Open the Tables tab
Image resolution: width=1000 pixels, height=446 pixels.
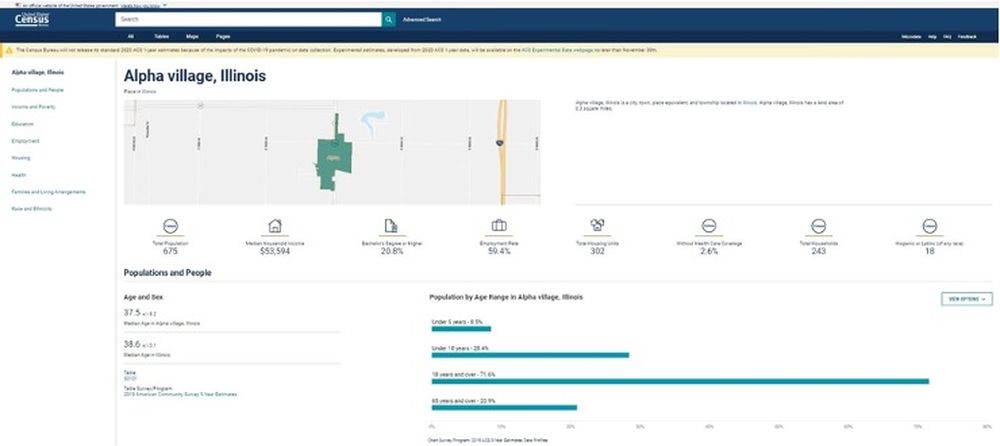pyautogui.click(x=162, y=36)
